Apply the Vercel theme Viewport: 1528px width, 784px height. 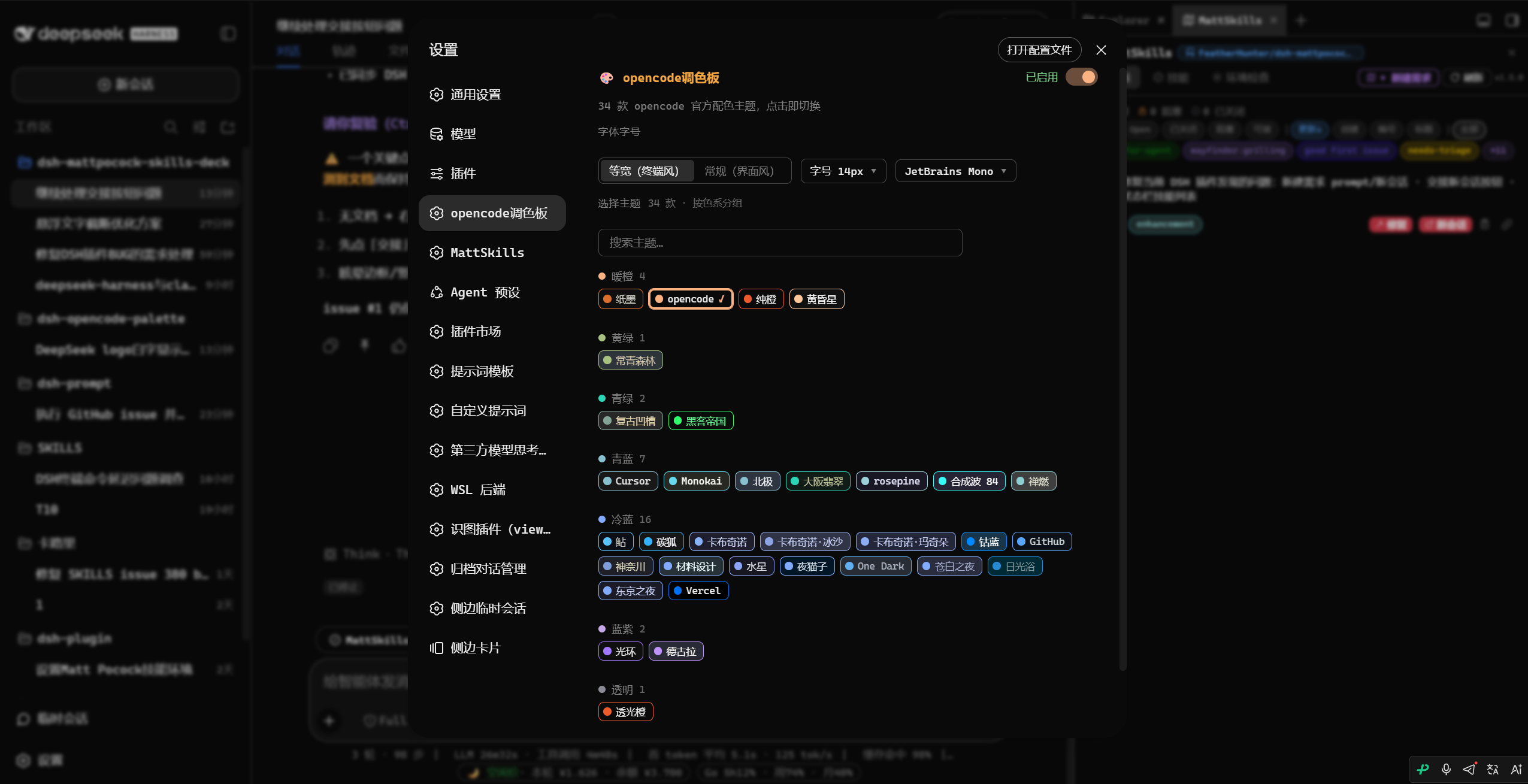(698, 591)
